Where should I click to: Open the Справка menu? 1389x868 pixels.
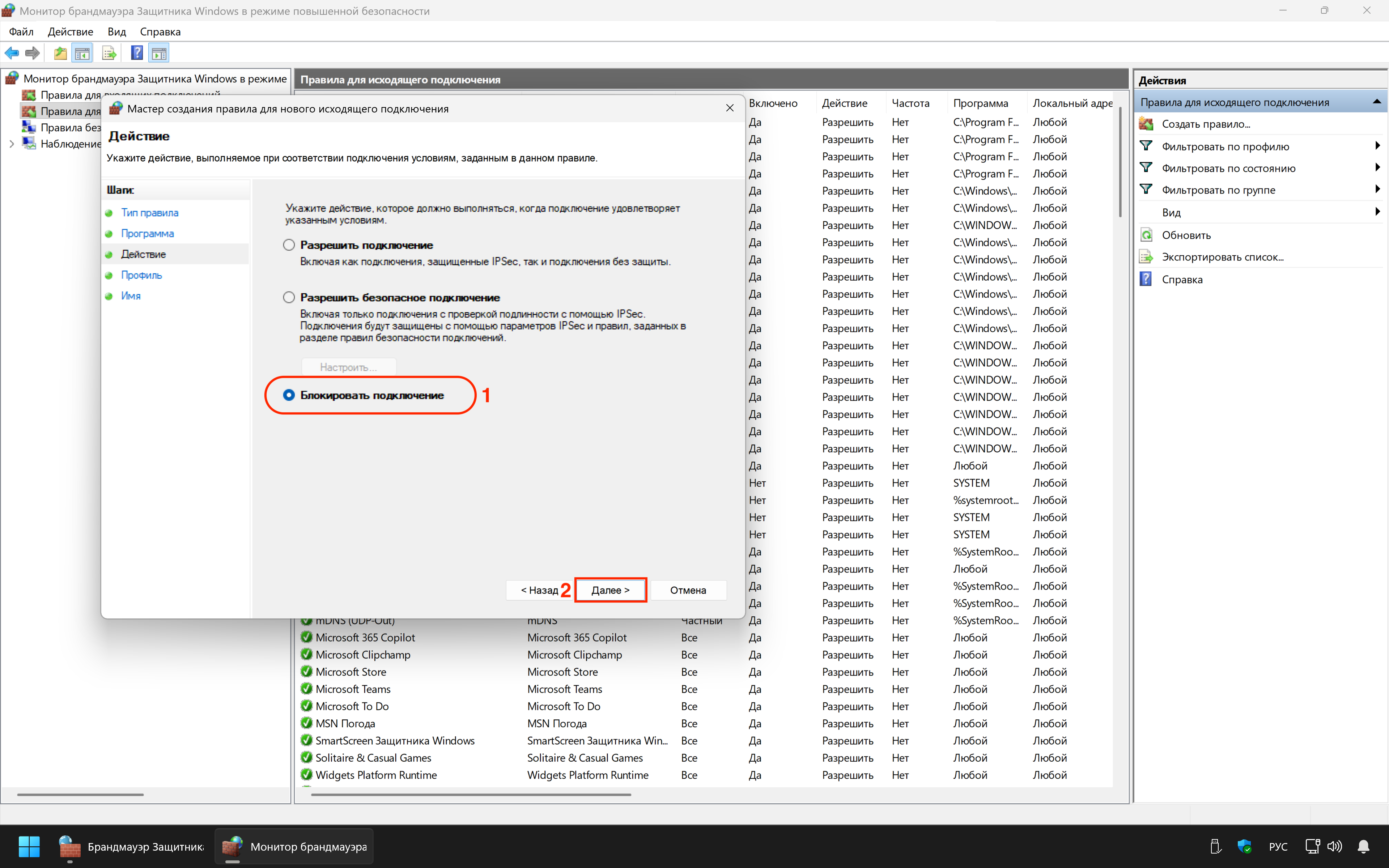pos(160,31)
